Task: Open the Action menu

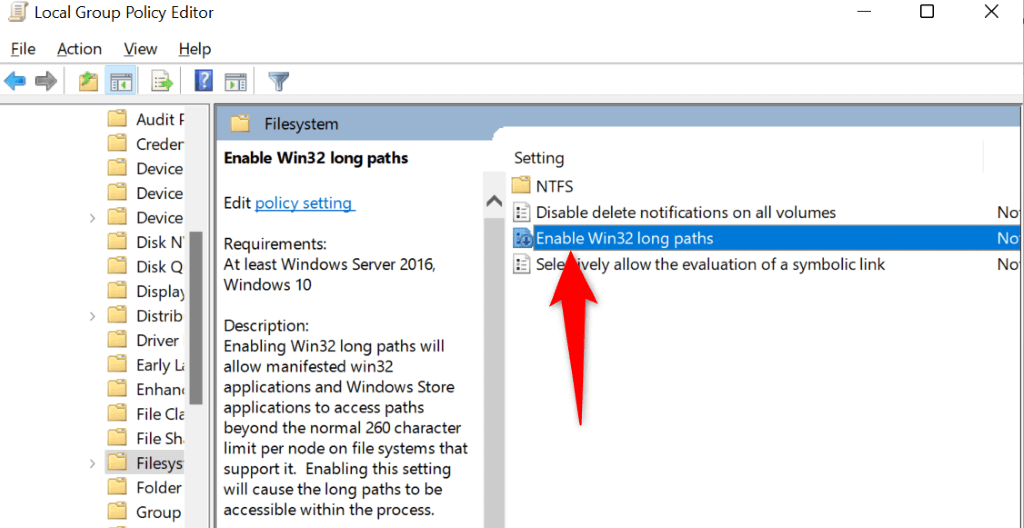Action: point(79,49)
